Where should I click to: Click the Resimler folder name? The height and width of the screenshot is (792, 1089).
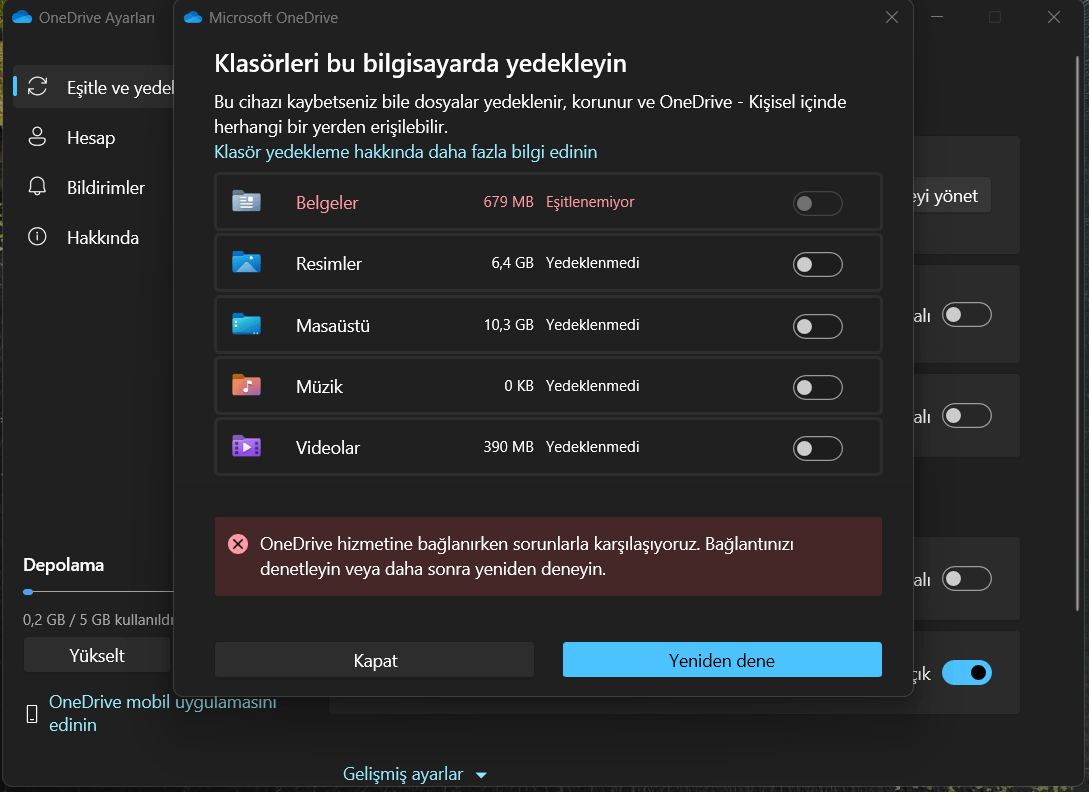click(x=329, y=263)
